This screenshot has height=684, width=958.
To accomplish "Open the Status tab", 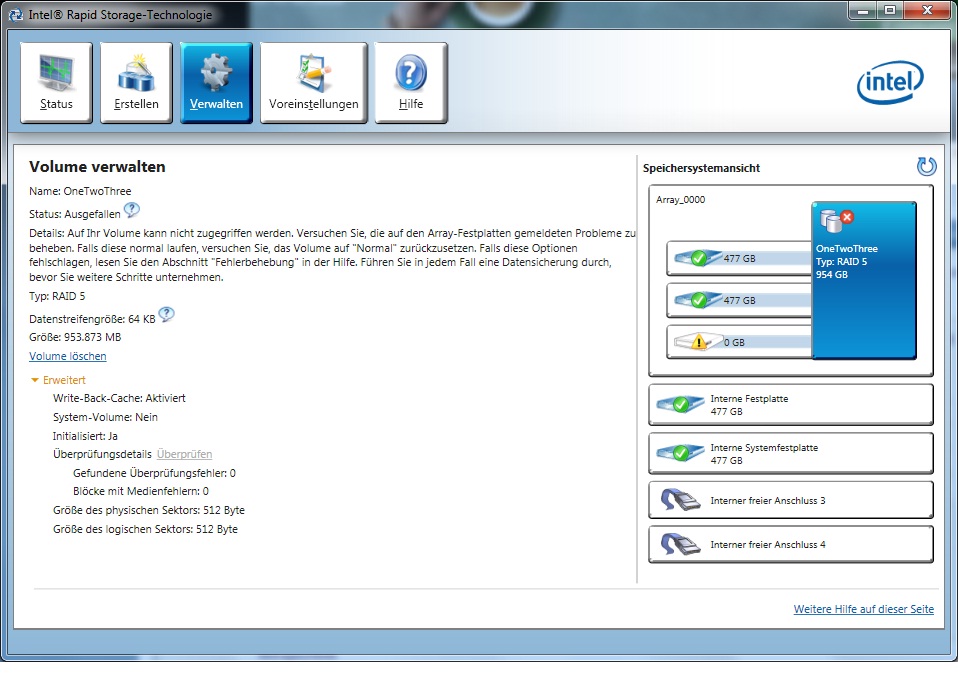I will pos(56,82).
